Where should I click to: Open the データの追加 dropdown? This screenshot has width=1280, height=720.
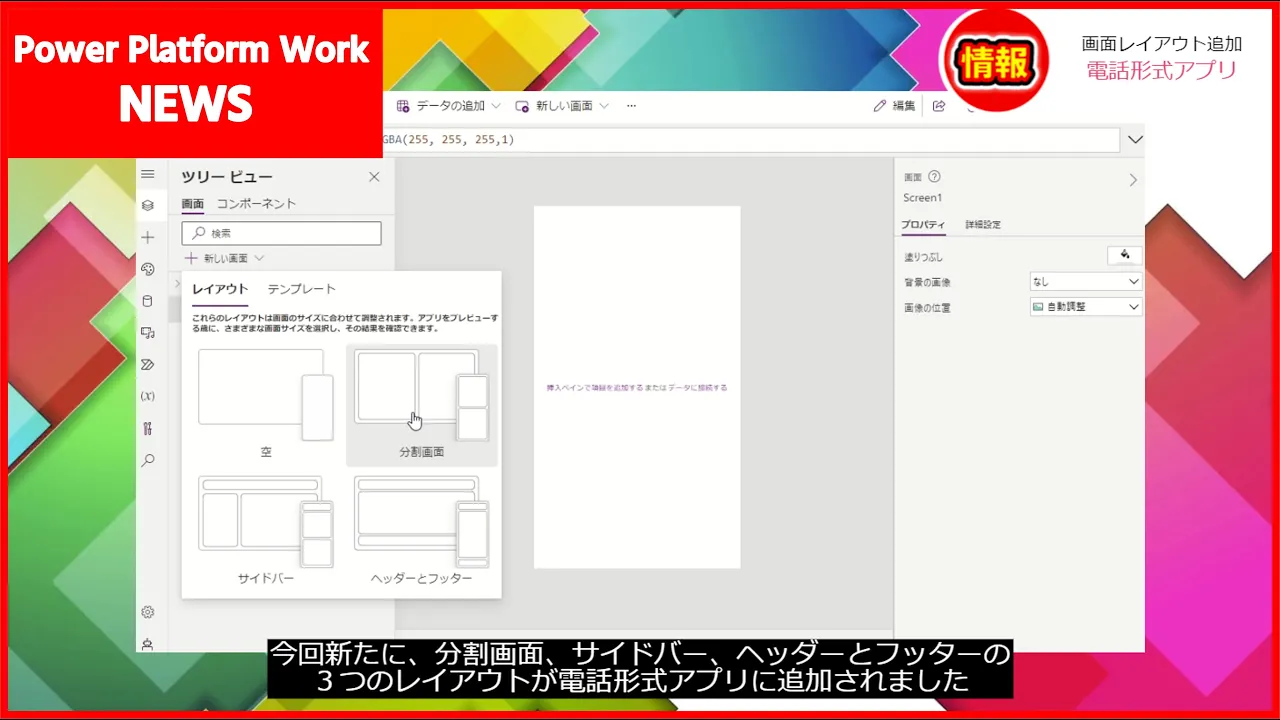pos(448,106)
